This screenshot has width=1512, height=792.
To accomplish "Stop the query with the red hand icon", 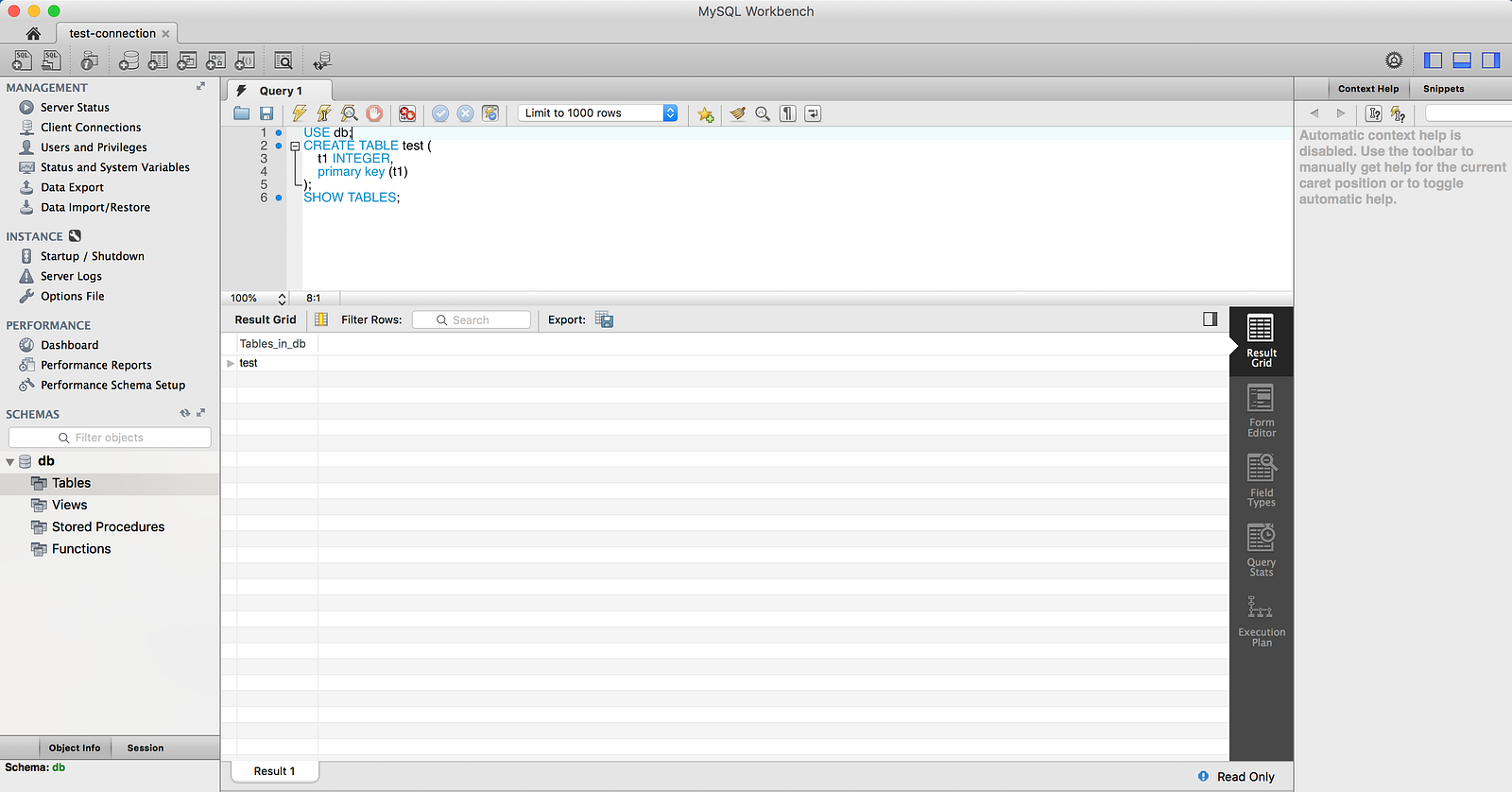I will (375, 113).
